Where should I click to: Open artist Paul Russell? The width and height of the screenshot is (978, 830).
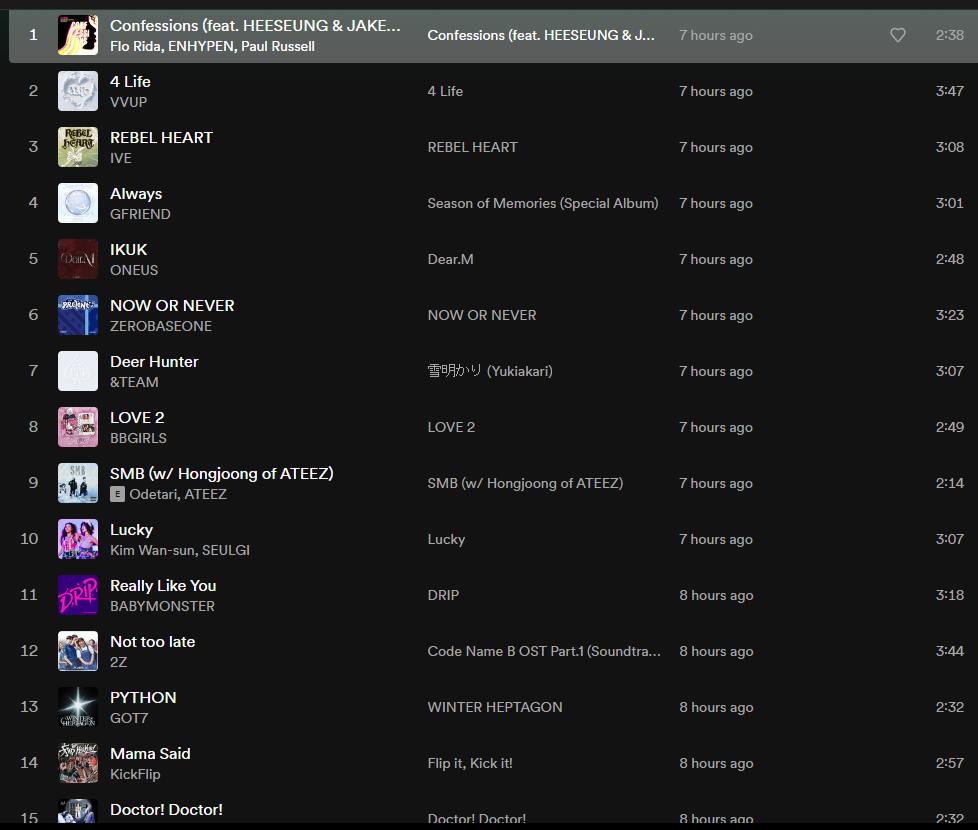(278, 46)
